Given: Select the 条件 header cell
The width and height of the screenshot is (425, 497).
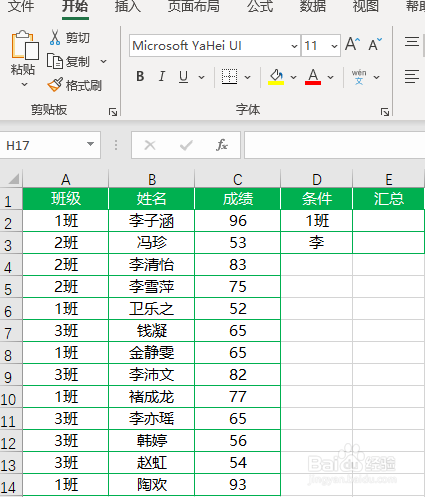Looking at the screenshot, I should pyautogui.click(x=317, y=199).
